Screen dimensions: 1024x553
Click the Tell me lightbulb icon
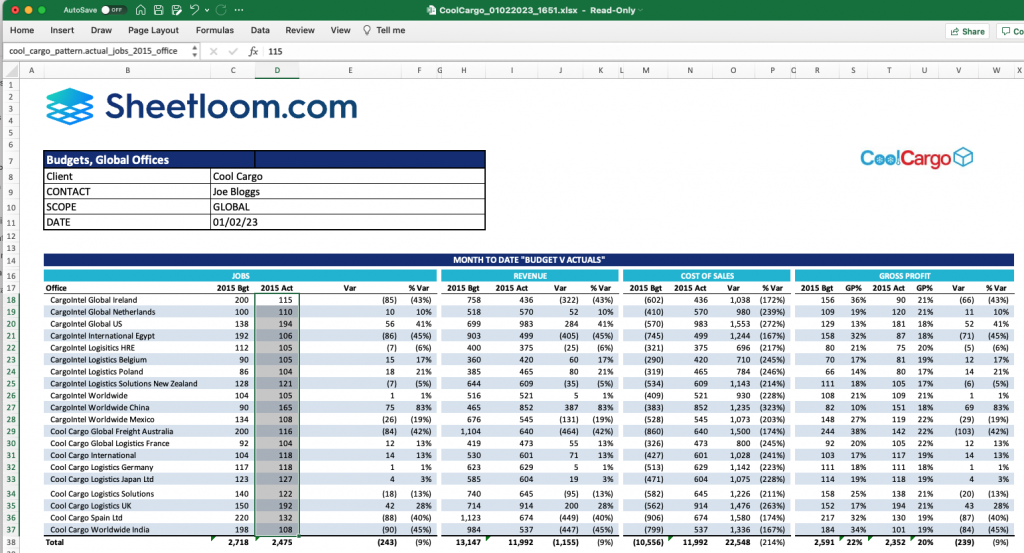tap(366, 31)
